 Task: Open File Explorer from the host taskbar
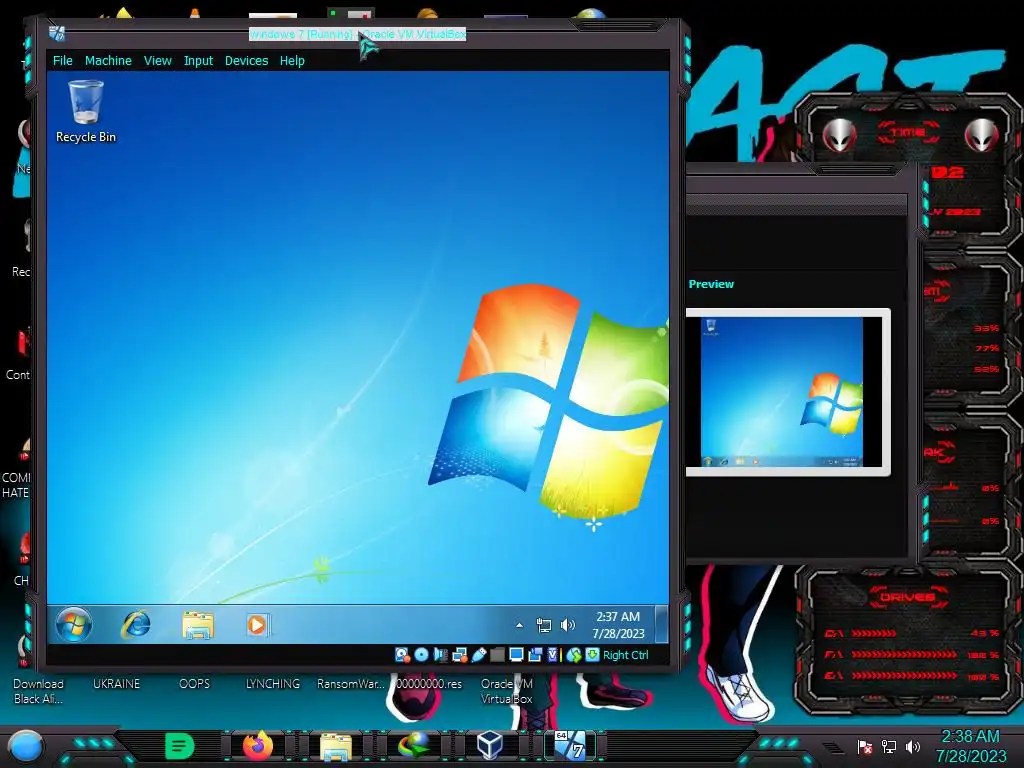[x=336, y=746]
